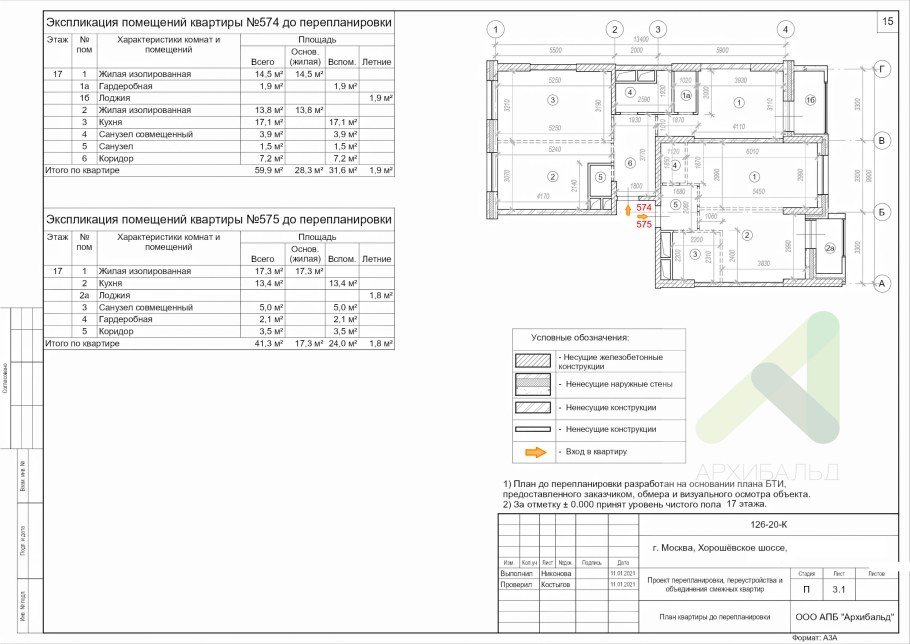The image size is (910, 644).
Task: Click grid axis marker А on right
Action: 882,284
